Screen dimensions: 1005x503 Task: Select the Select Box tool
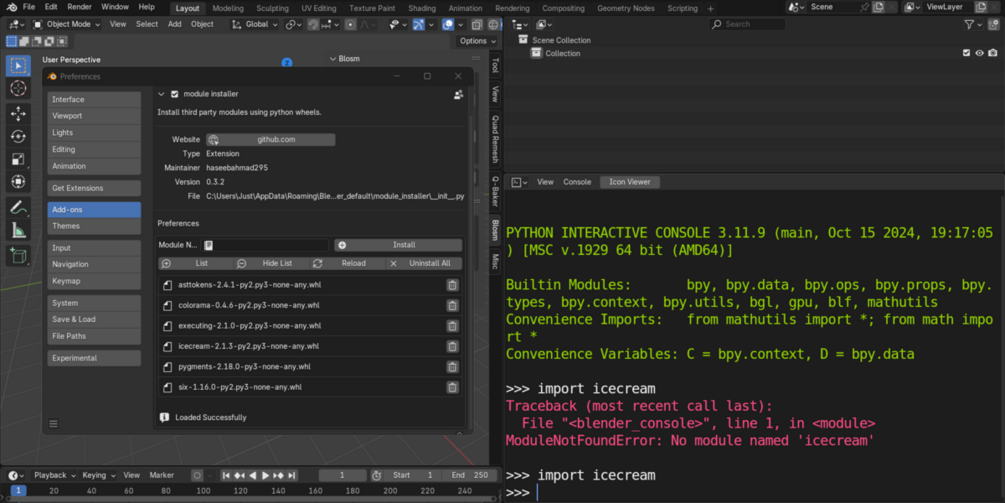click(x=18, y=66)
